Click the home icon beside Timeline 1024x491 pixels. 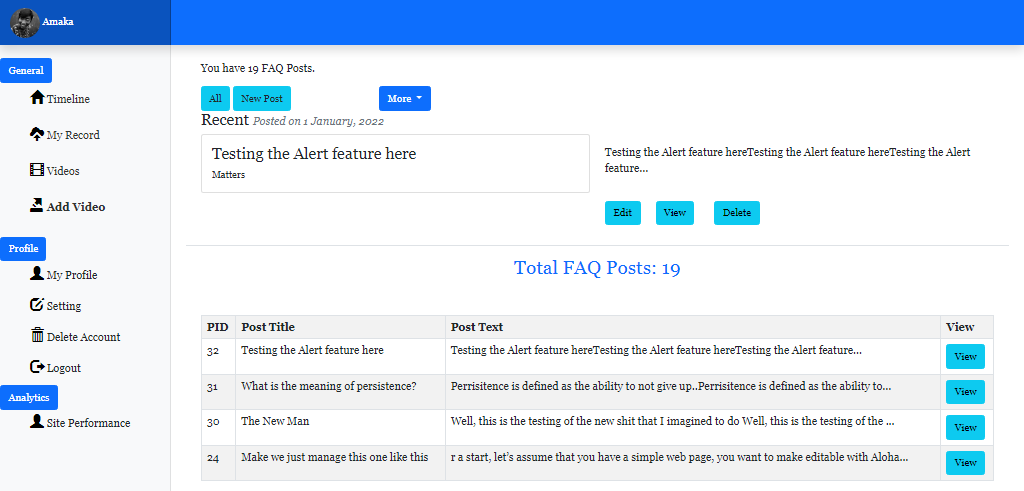click(37, 98)
